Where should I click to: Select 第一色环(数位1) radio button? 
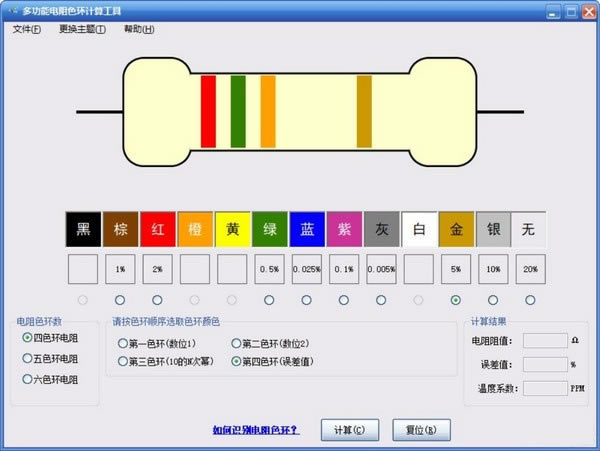(x=124, y=343)
